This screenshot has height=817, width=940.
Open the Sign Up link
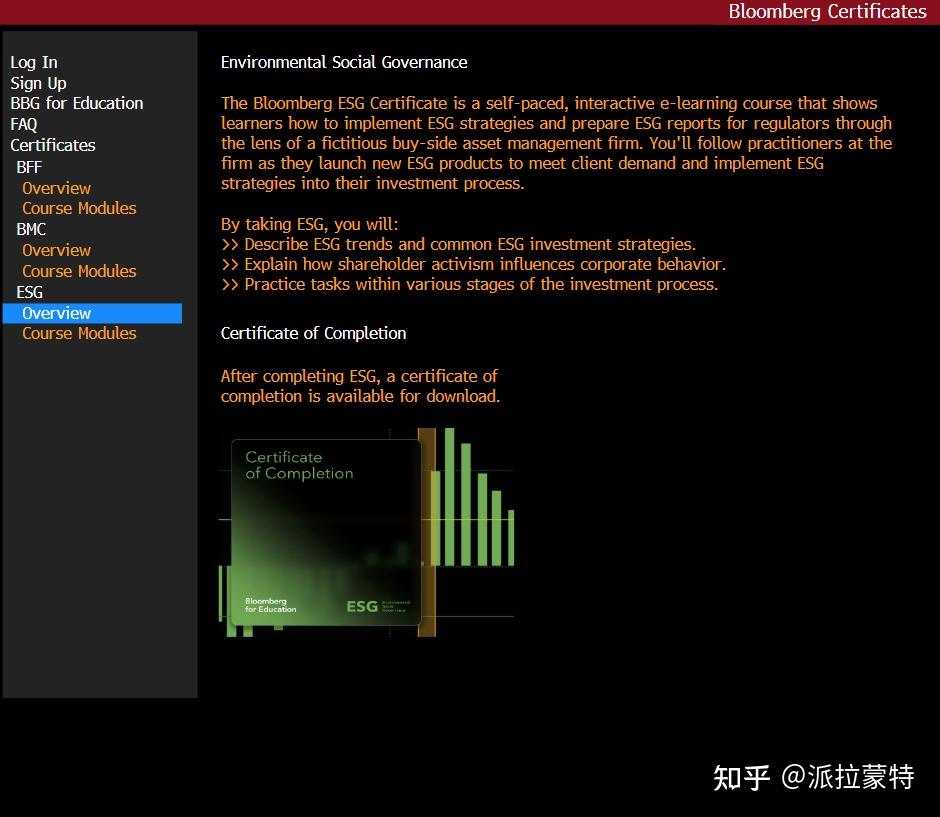[x=38, y=83]
